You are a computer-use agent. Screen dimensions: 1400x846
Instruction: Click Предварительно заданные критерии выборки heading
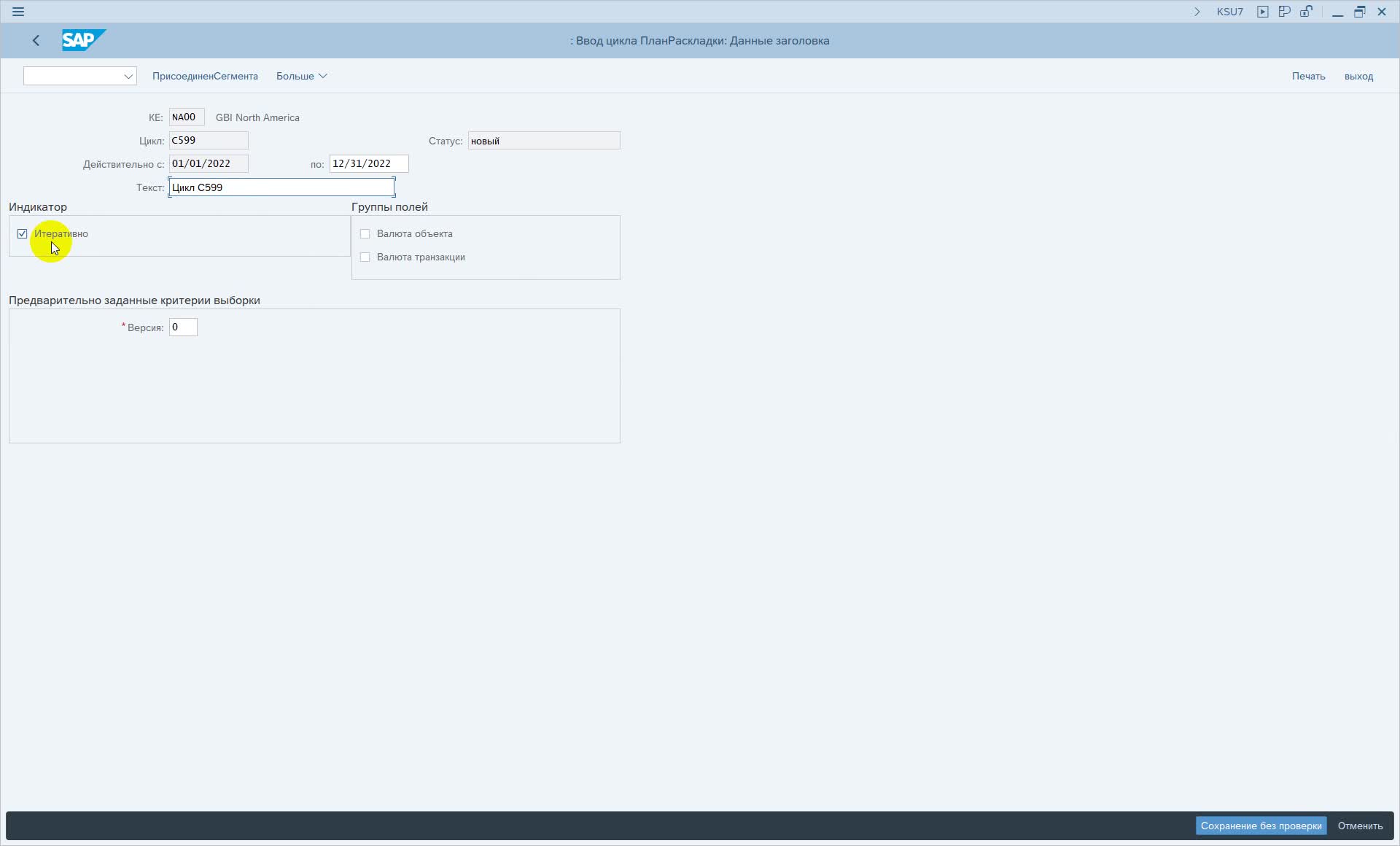134,300
